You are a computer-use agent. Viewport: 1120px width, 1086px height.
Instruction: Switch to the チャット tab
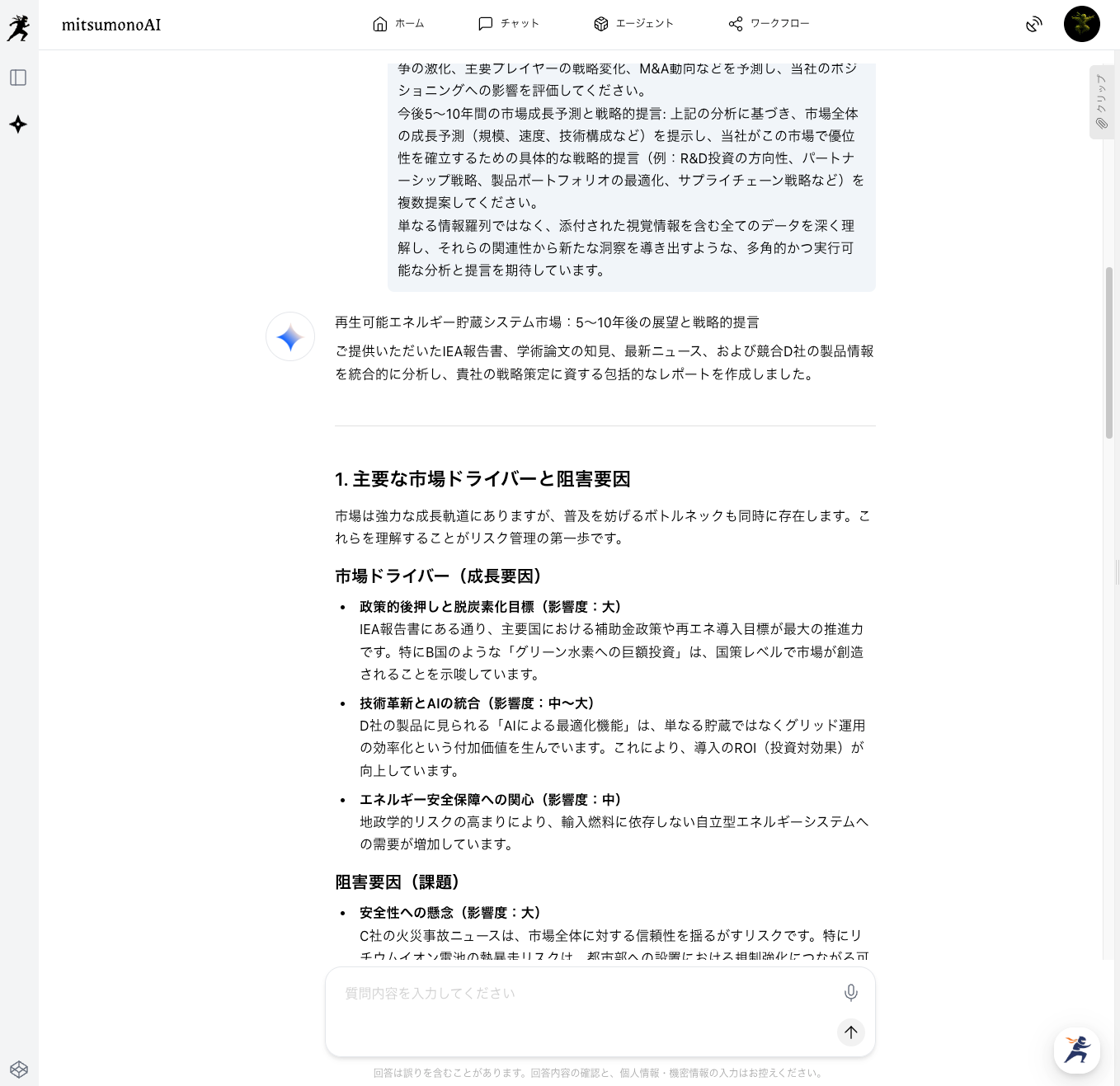tap(509, 24)
